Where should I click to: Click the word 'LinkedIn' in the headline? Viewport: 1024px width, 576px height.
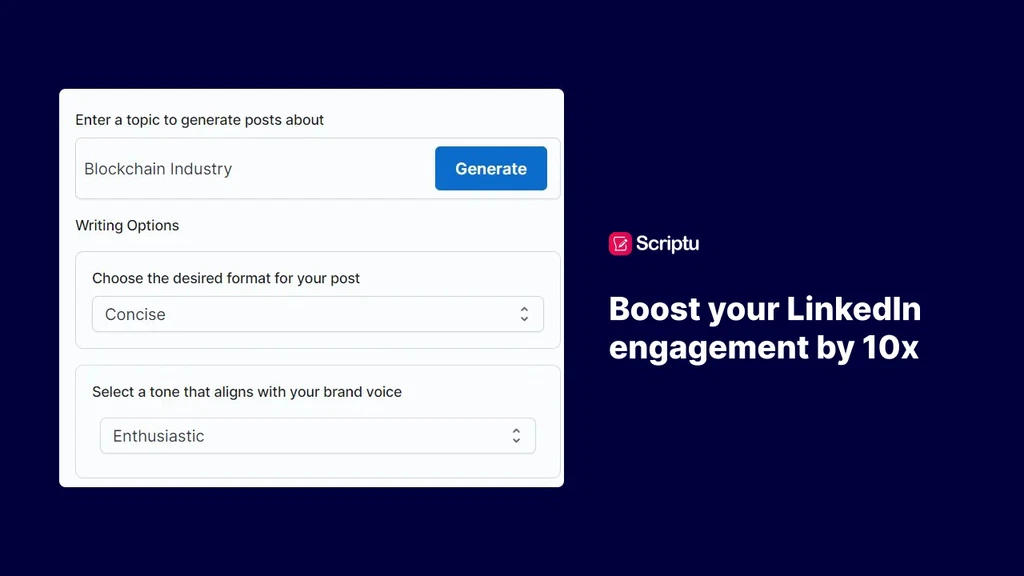point(853,308)
